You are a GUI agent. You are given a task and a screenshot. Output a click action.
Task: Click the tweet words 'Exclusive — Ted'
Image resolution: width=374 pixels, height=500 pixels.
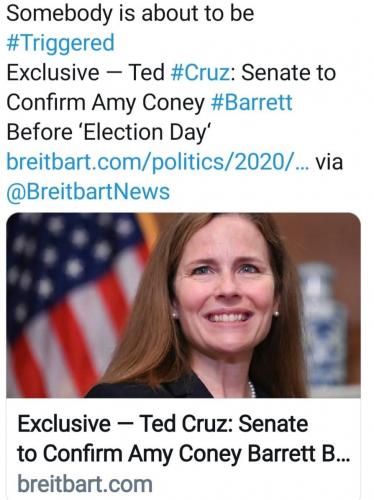[86, 73]
